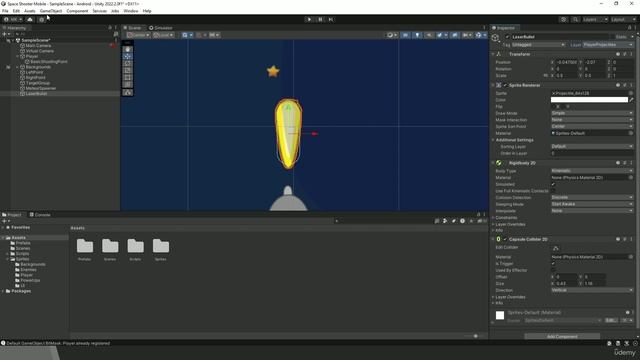The image size is (640, 360).
Task: Open the Sprite object picker circle
Action: (x=631, y=93)
